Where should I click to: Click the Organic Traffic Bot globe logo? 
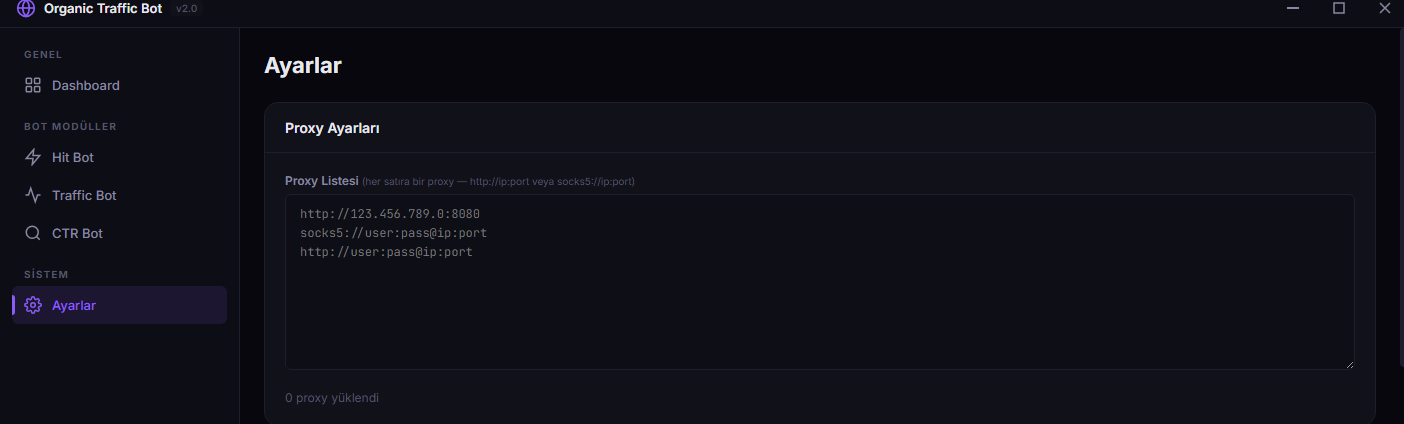point(26,9)
